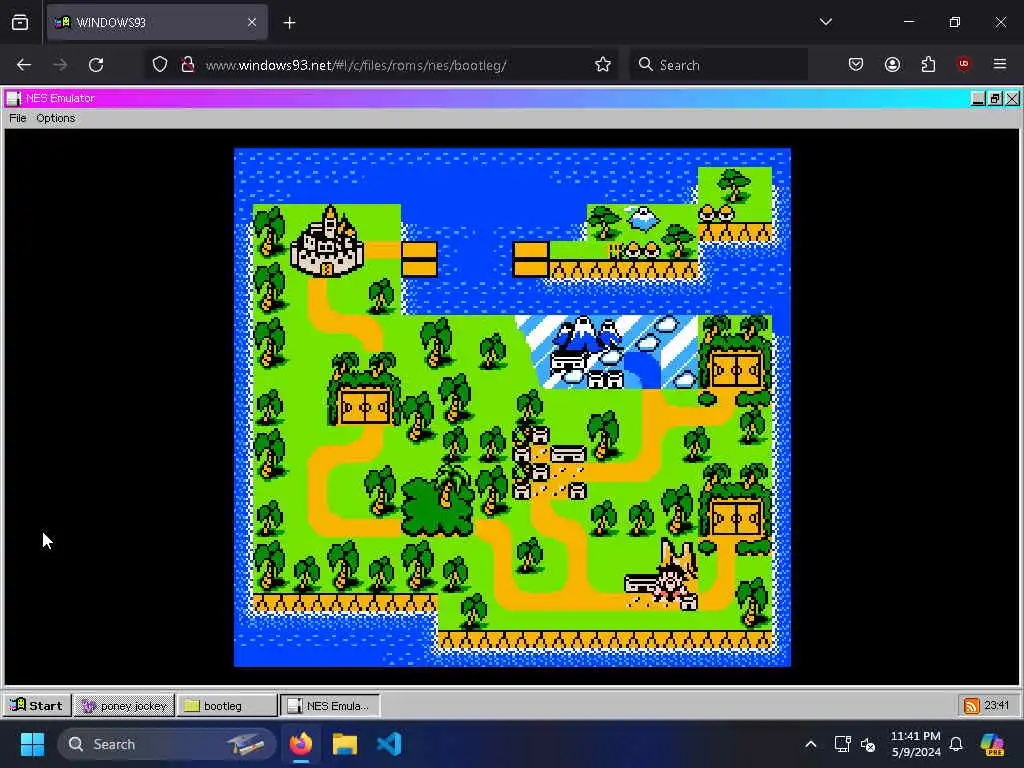
Task: Open the Firefox account icon
Action: [x=892, y=65]
